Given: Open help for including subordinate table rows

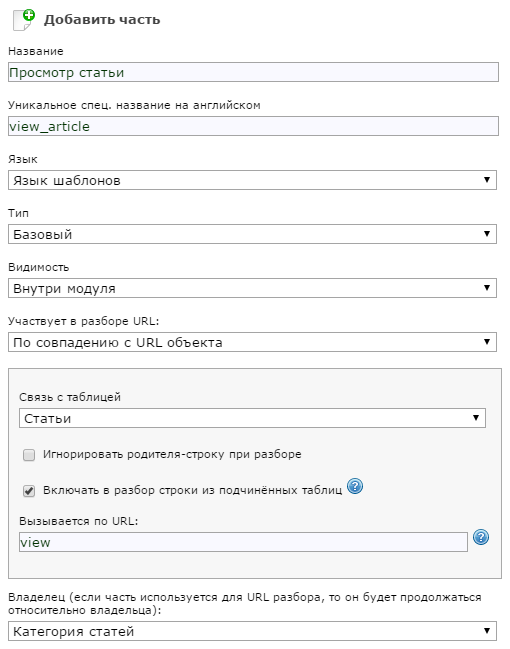Looking at the screenshot, I should pos(355,486).
